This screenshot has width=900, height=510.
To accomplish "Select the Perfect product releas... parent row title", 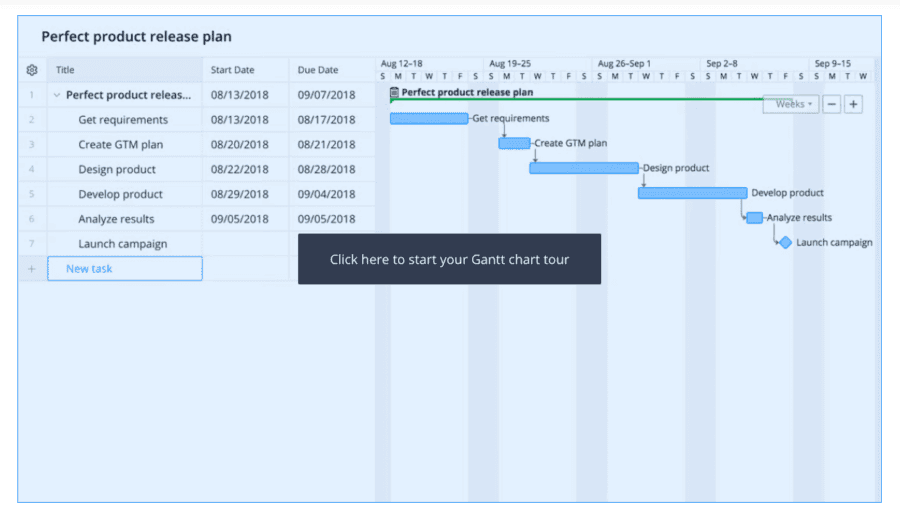I will [128, 95].
